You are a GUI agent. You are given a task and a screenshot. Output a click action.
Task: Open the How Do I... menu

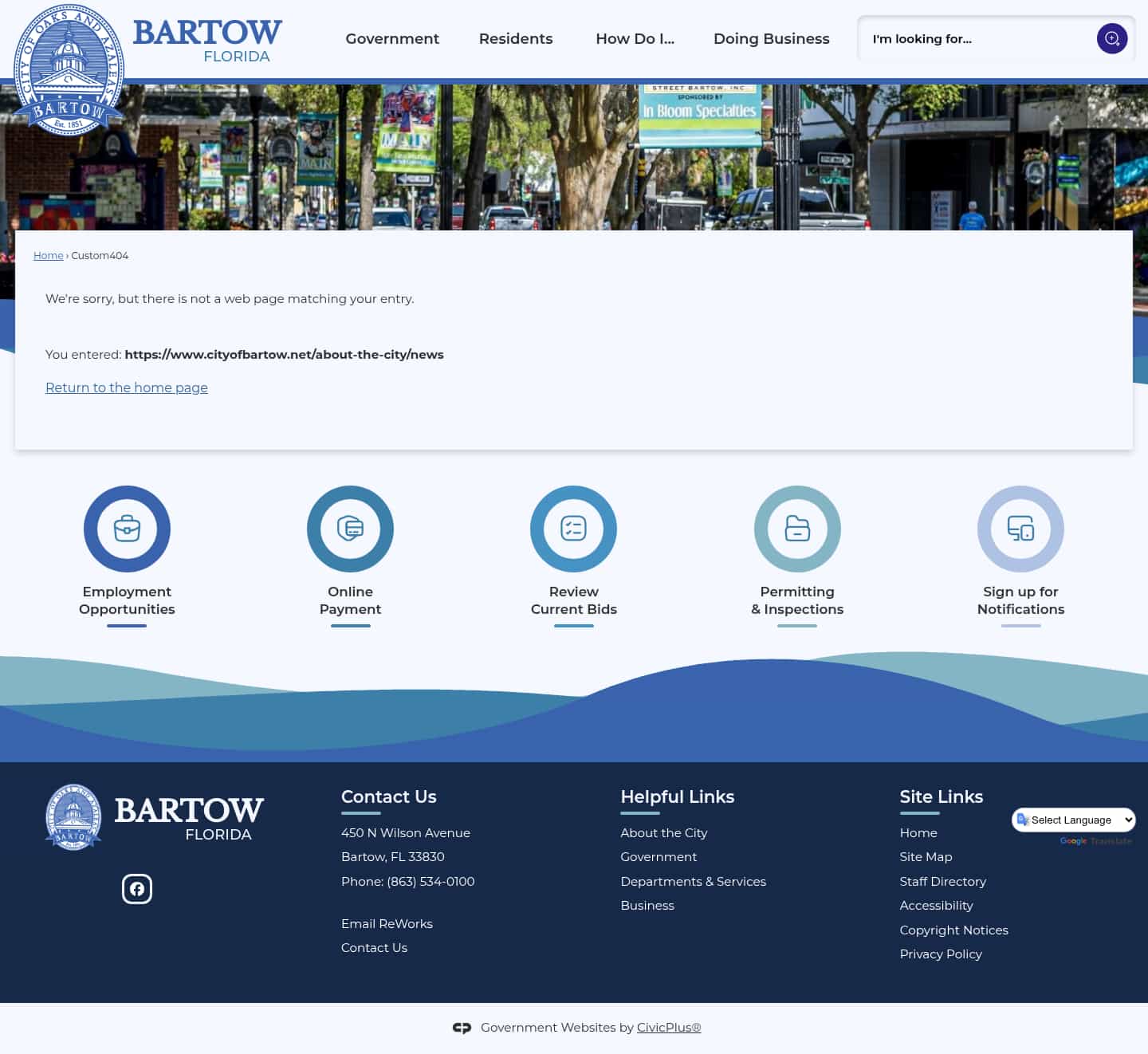tap(635, 38)
